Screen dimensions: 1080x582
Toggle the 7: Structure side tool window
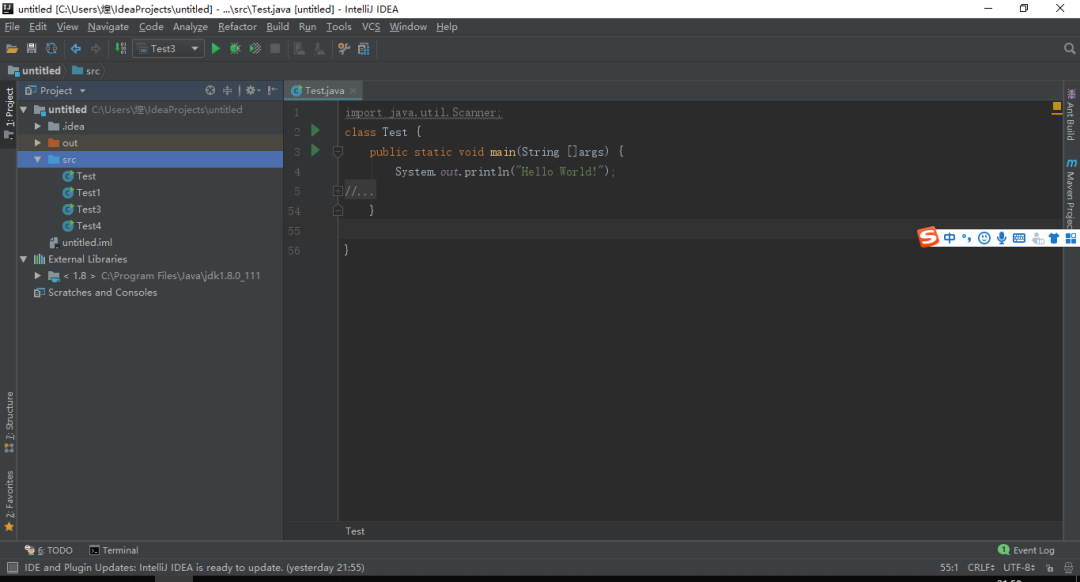click(9, 422)
